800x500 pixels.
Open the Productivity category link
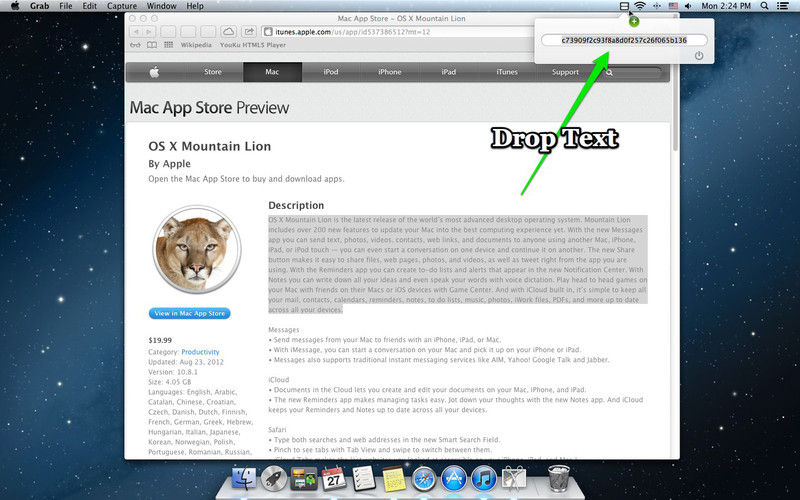(200, 352)
